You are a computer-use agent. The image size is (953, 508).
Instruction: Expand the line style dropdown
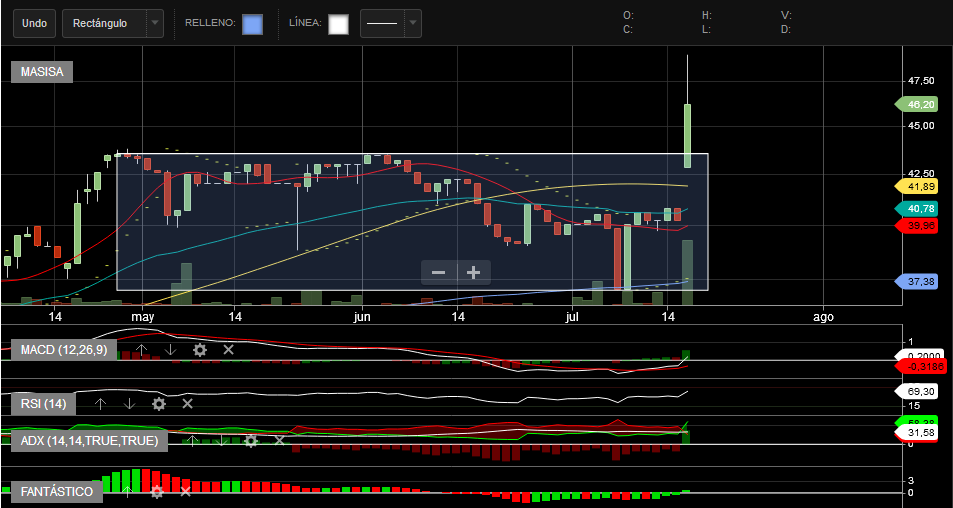413,23
